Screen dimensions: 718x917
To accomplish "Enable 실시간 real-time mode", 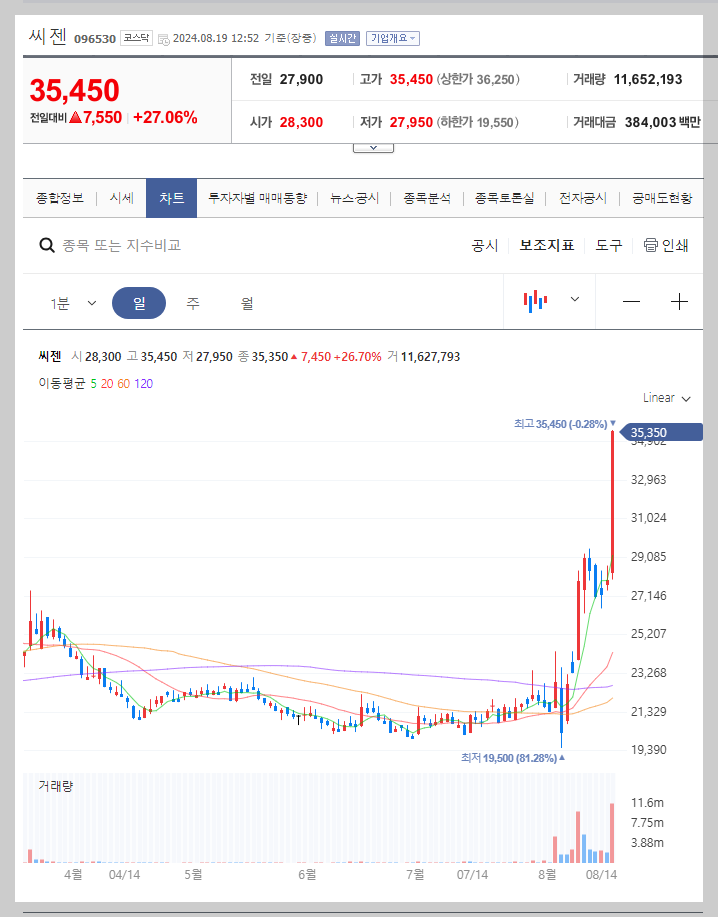I will (341, 38).
